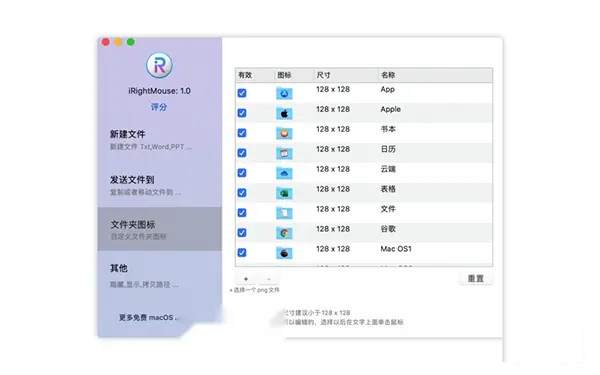600x375 pixels.
Task: Select the 书本 folder icon
Action: pos(284,133)
